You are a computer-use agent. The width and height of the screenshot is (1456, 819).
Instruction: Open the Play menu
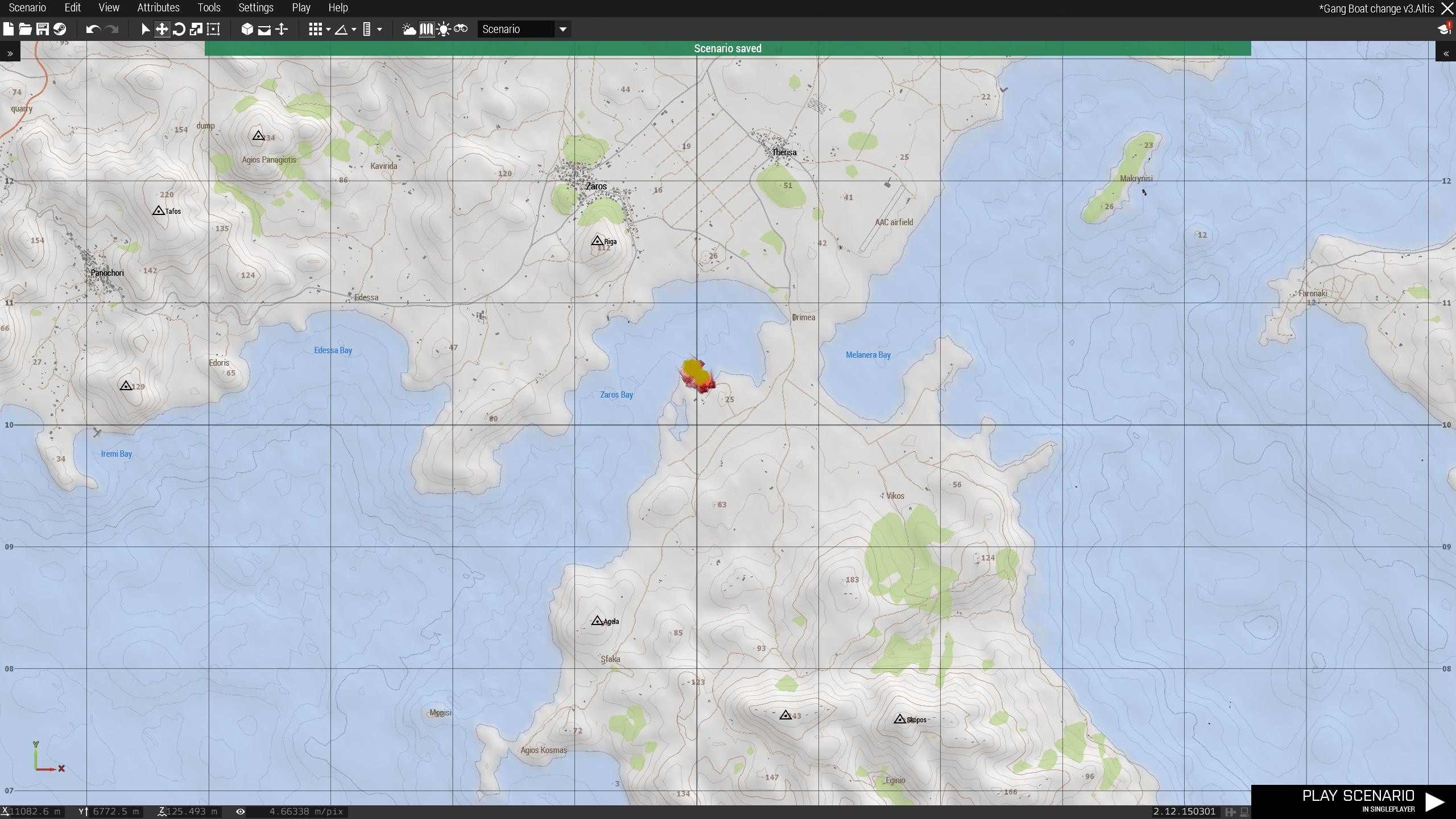pyautogui.click(x=301, y=8)
